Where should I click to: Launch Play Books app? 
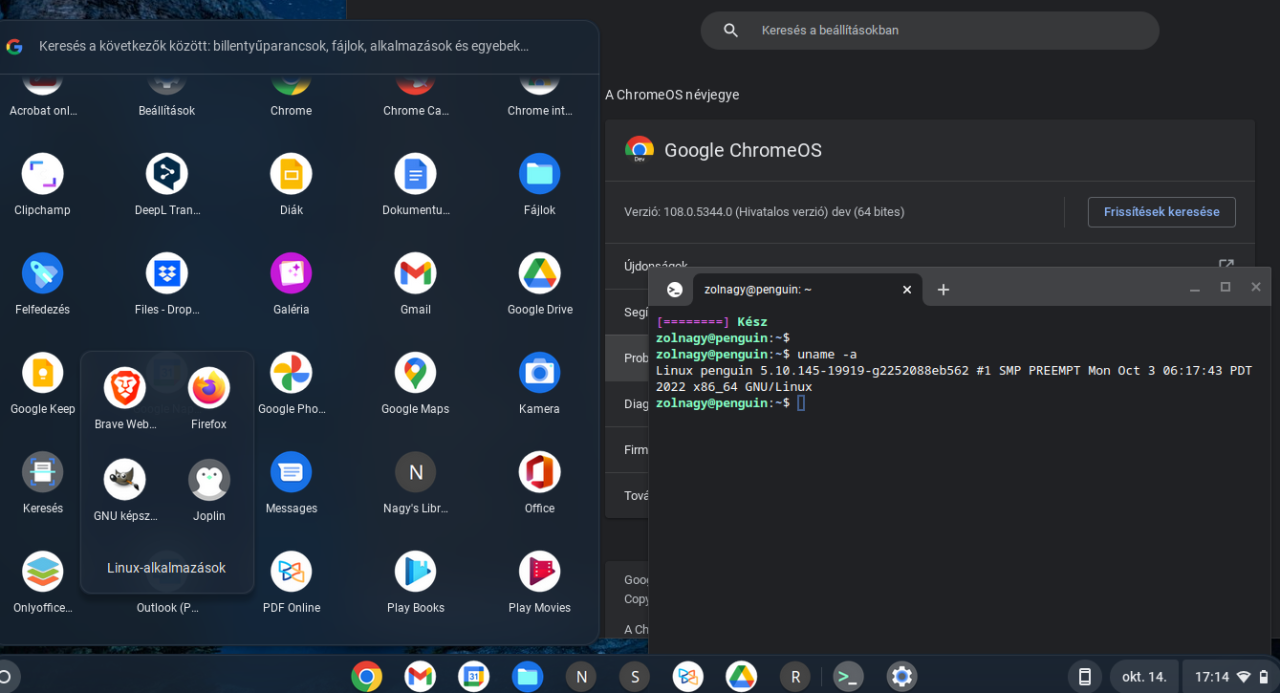[x=415, y=571]
